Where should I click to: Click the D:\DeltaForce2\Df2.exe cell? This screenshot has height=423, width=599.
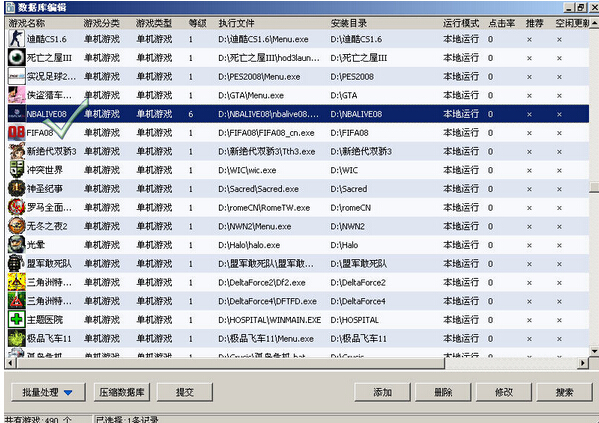coord(262,283)
